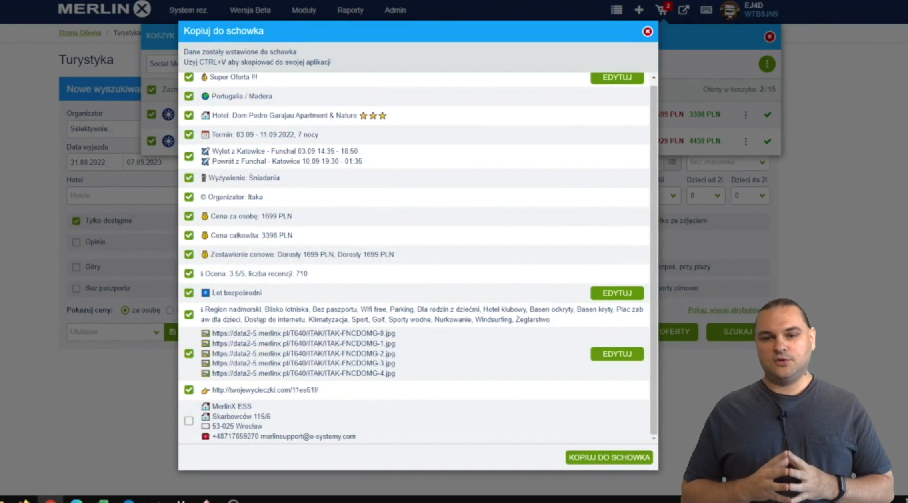
Task: Click green checkmark of 3398 PLN offer
Action: 767,115
